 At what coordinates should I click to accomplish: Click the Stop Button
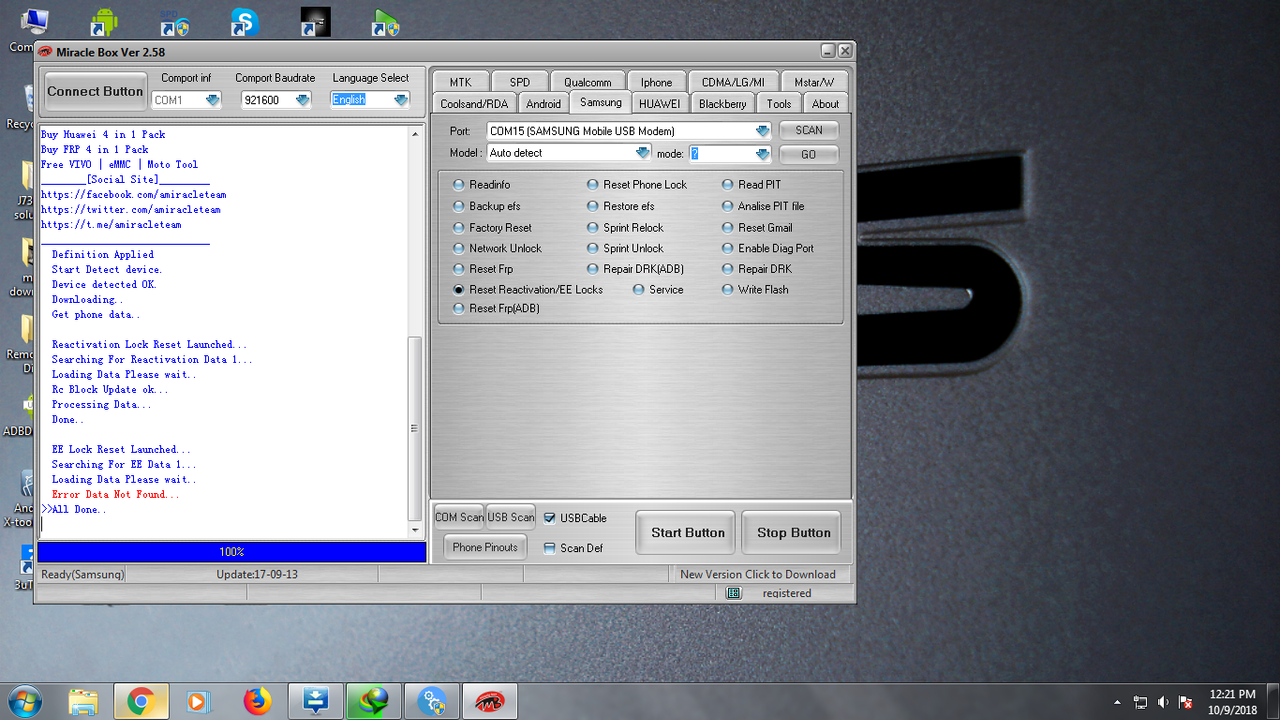tap(794, 533)
